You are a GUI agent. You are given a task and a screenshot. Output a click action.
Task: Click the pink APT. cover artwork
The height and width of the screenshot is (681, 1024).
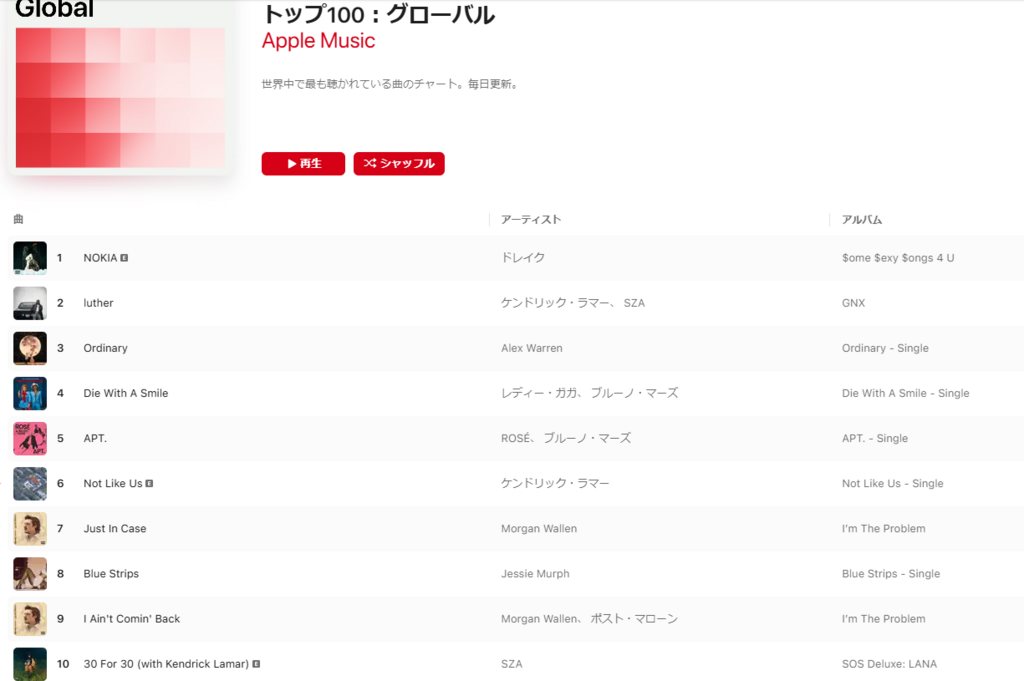[x=30, y=438]
